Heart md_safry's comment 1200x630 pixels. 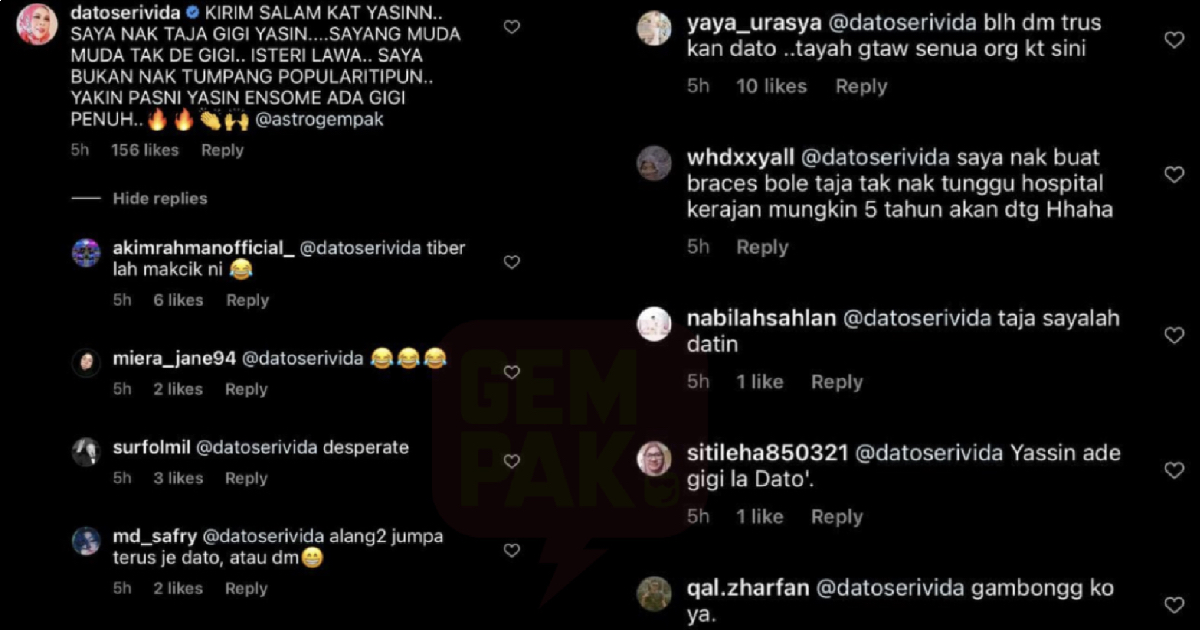(512, 550)
